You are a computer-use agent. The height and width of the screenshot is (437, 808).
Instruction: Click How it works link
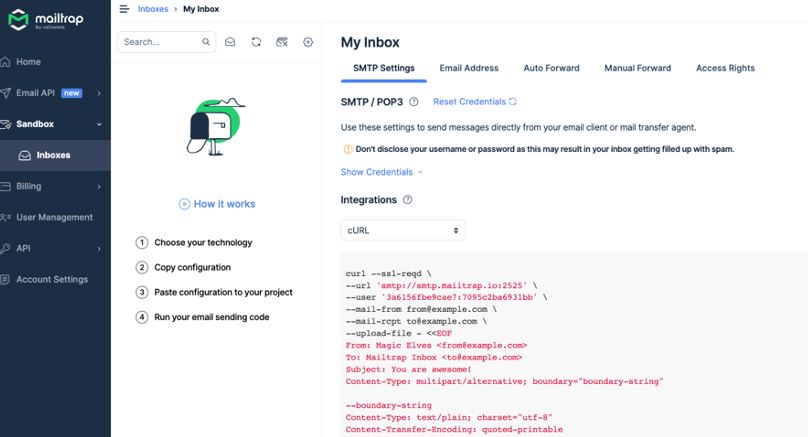coord(224,204)
